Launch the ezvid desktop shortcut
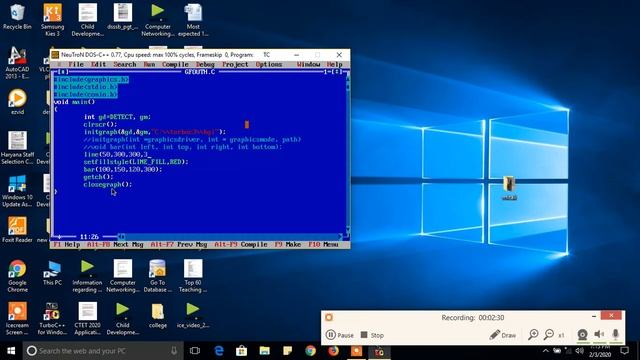The height and width of the screenshot is (360, 640). [x=17, y=102]
